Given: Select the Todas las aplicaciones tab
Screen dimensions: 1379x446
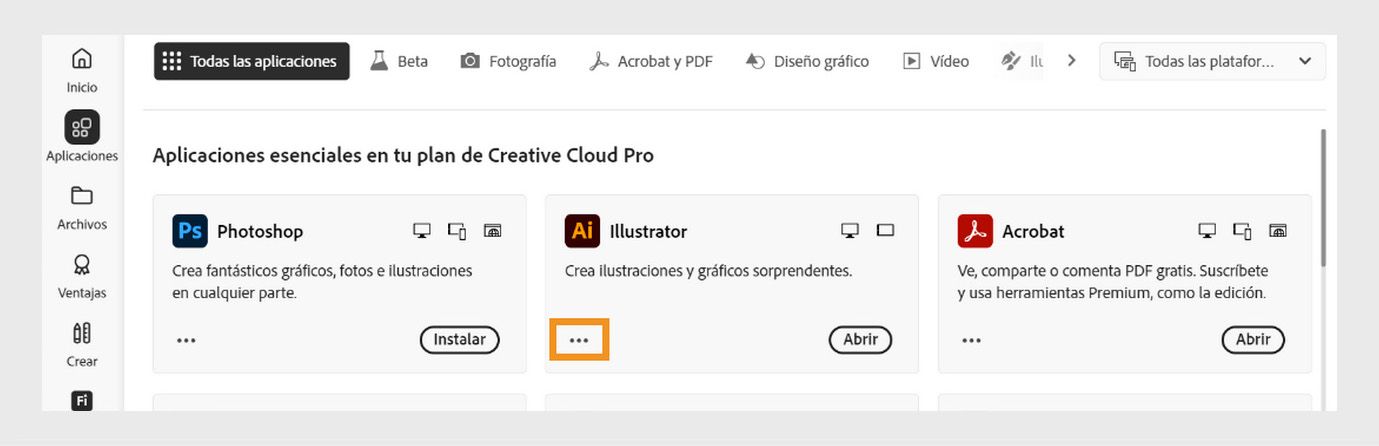Looking at the screenshot, I should click(x=252, y=61).
